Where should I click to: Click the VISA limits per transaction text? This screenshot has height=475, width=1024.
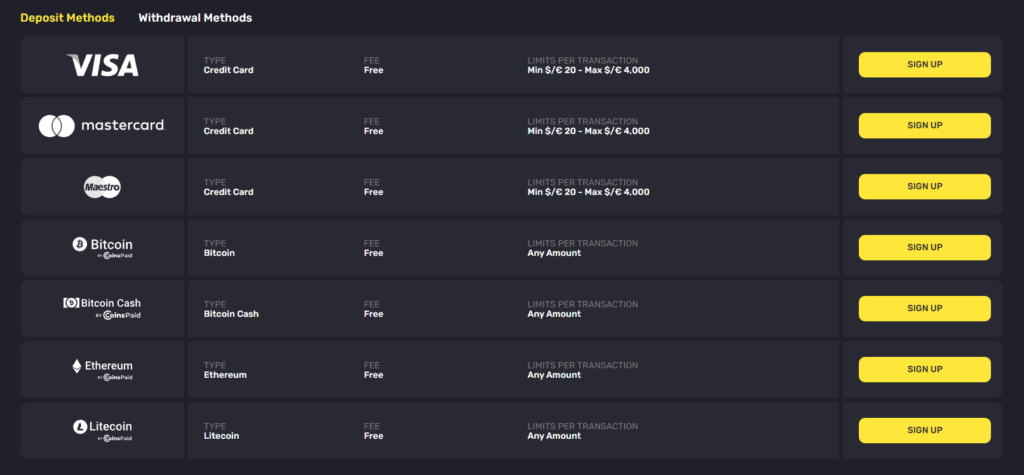click(588, 70)
